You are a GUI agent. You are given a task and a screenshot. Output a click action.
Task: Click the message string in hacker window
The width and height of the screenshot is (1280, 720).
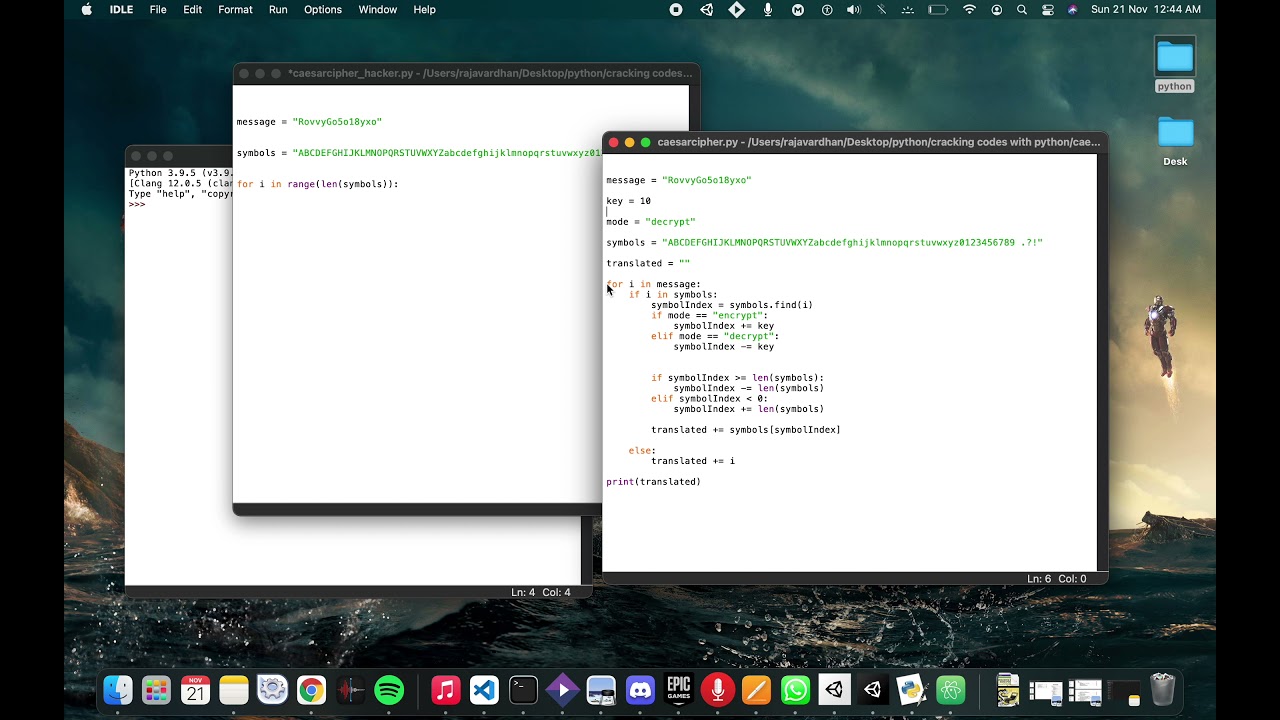(337, 122)
